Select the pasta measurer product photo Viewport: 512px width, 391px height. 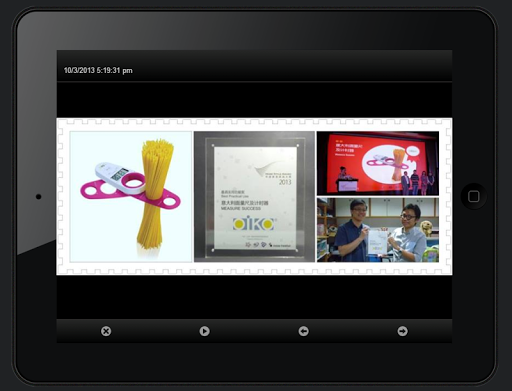tap(131, 197)
